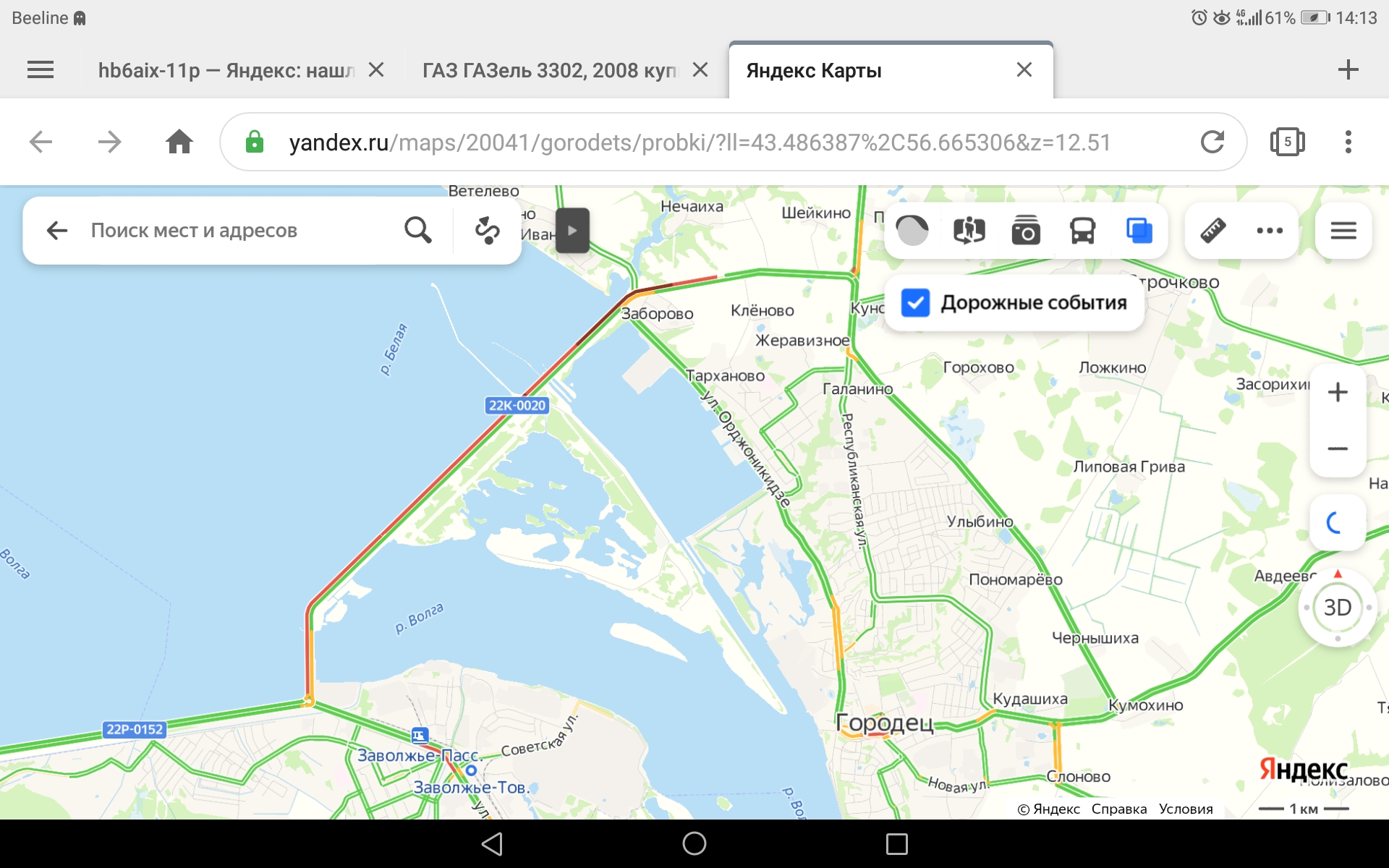Screen dimensions: 1389x868
Task: Open the route builder icon
Action: click(487, 231)
